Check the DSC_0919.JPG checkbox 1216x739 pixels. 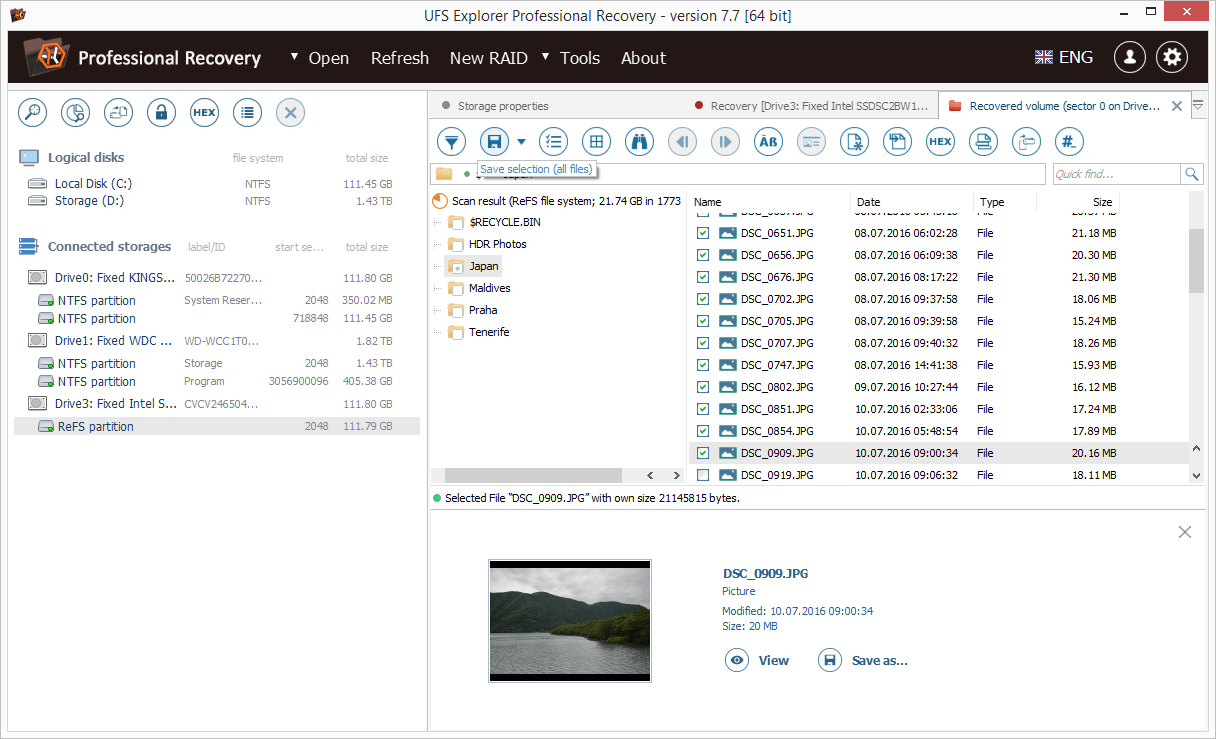coord(703,475)
